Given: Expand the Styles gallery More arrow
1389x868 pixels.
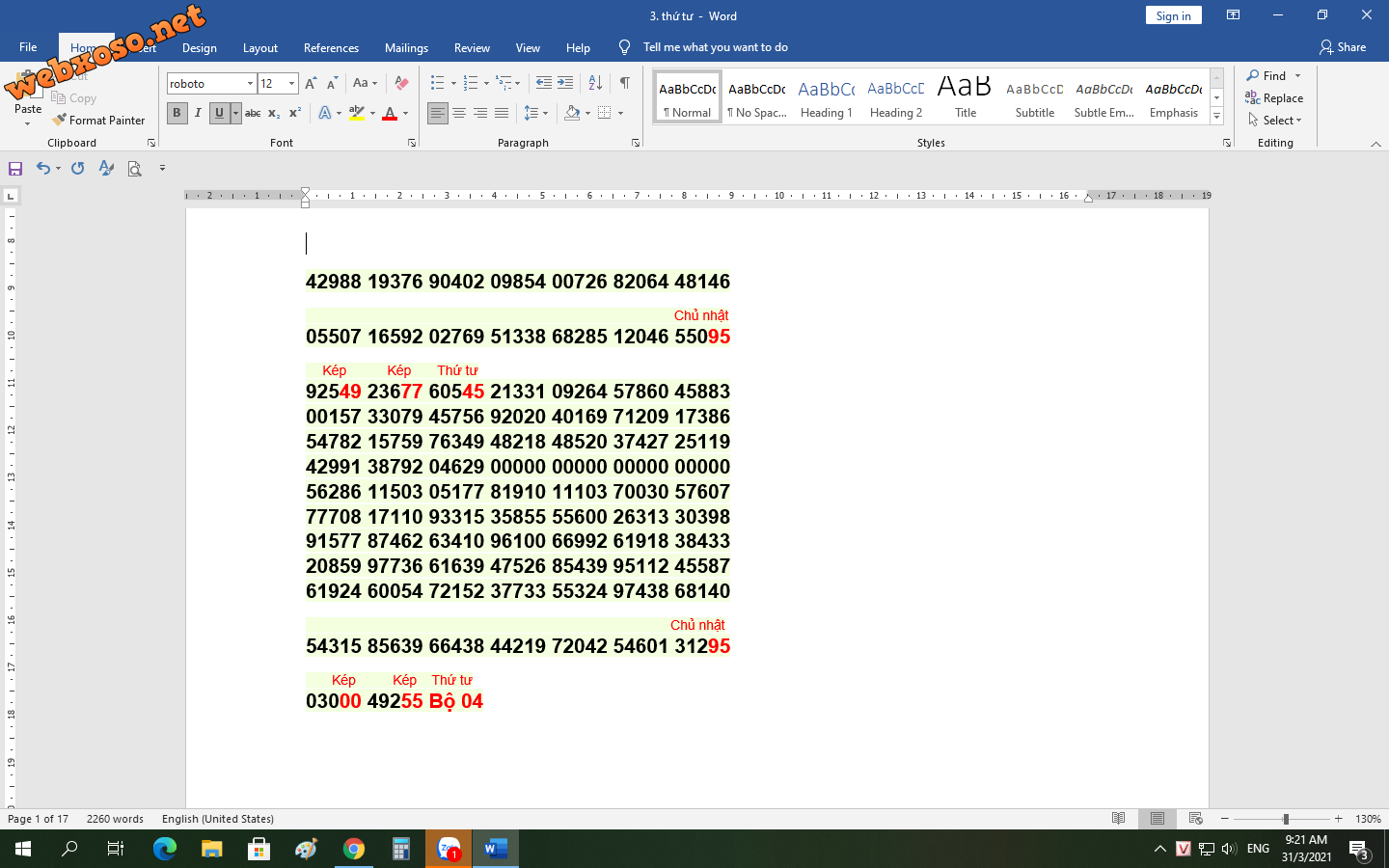Looking at the screenshot, I should tap(1216, 117).
